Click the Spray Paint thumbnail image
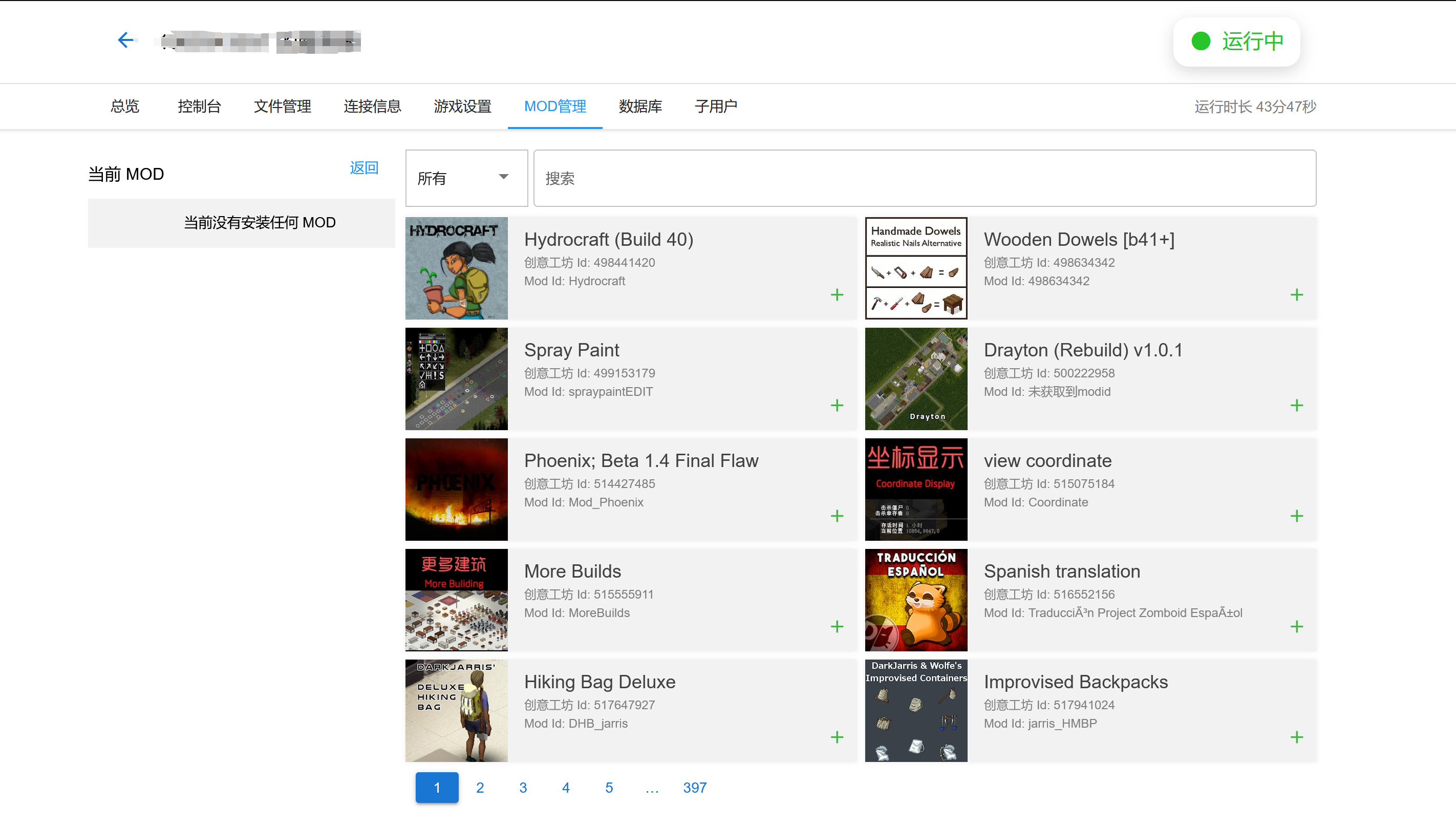This screenshot has width=1456, height=827. 457,379
